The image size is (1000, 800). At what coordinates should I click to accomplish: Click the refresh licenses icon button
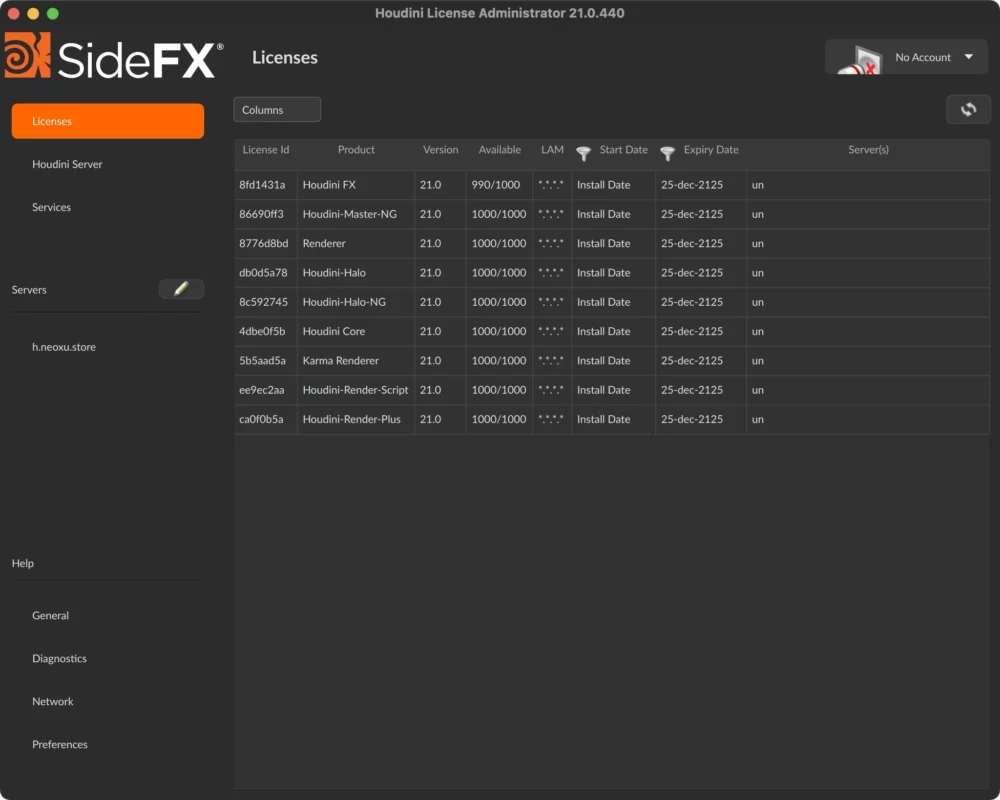[x=968, y=110]
